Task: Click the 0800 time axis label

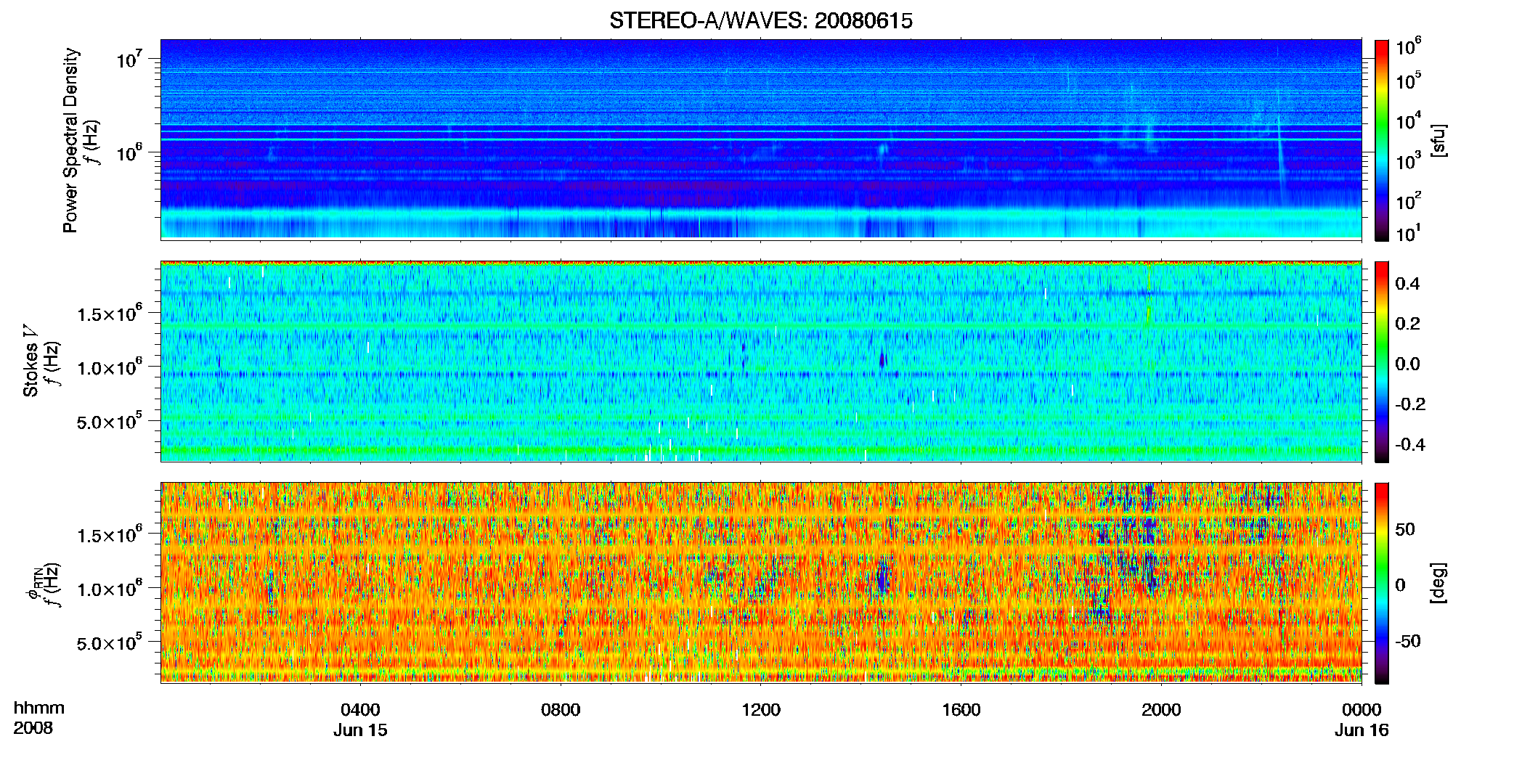Action: point(561,710)
